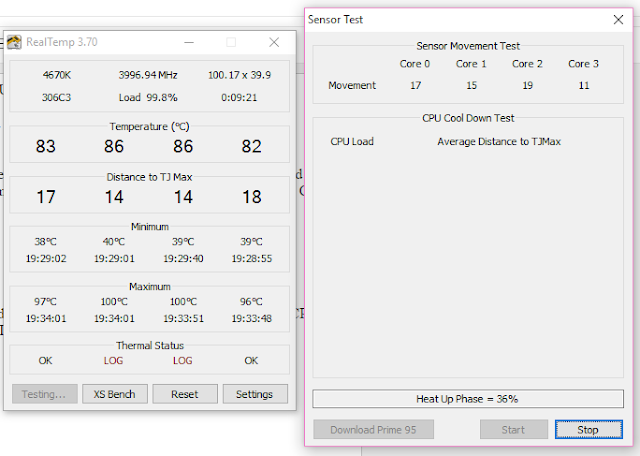Click the 97°C maximum temperature
Screen dimensions: 640x456
tap(45, 302)
